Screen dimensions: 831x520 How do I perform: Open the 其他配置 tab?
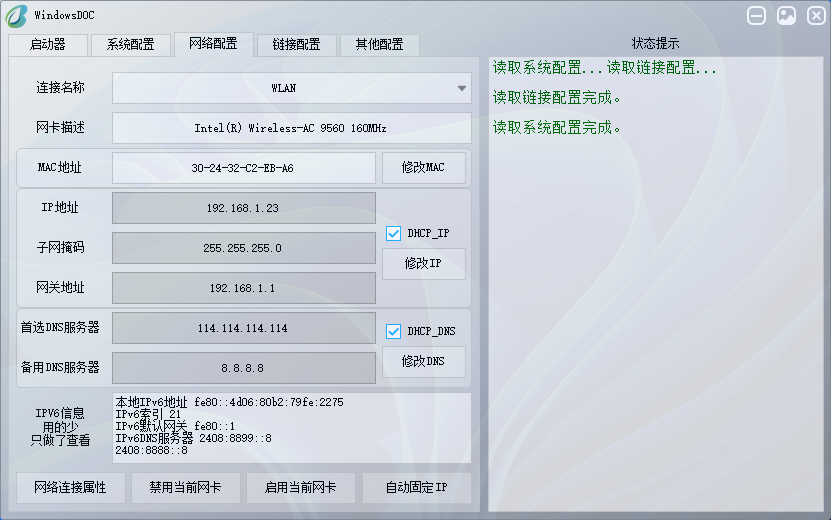pos(379,45)
